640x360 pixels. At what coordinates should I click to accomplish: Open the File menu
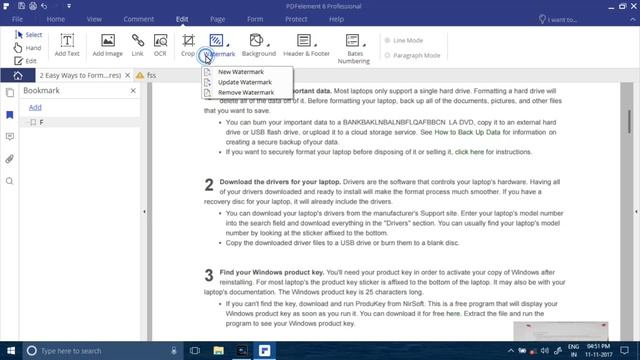(x=18, y=19)
